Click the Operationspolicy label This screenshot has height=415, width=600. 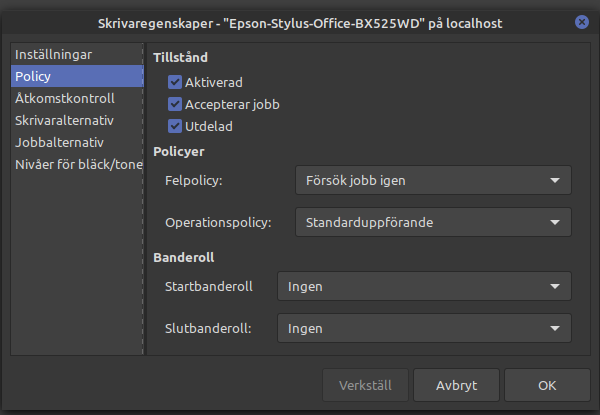[218, 223]
